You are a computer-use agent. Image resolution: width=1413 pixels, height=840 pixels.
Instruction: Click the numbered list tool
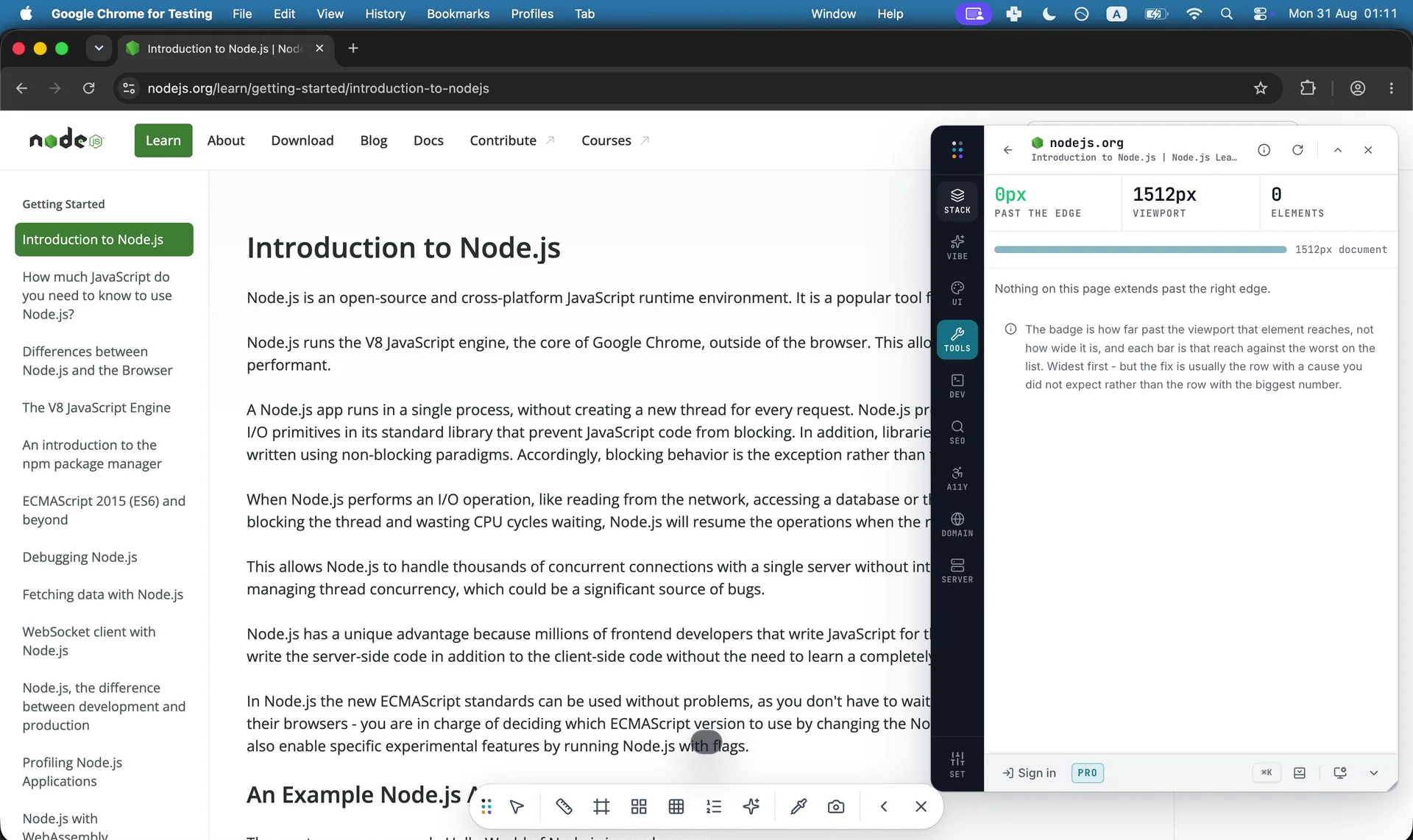click(714, 807)
